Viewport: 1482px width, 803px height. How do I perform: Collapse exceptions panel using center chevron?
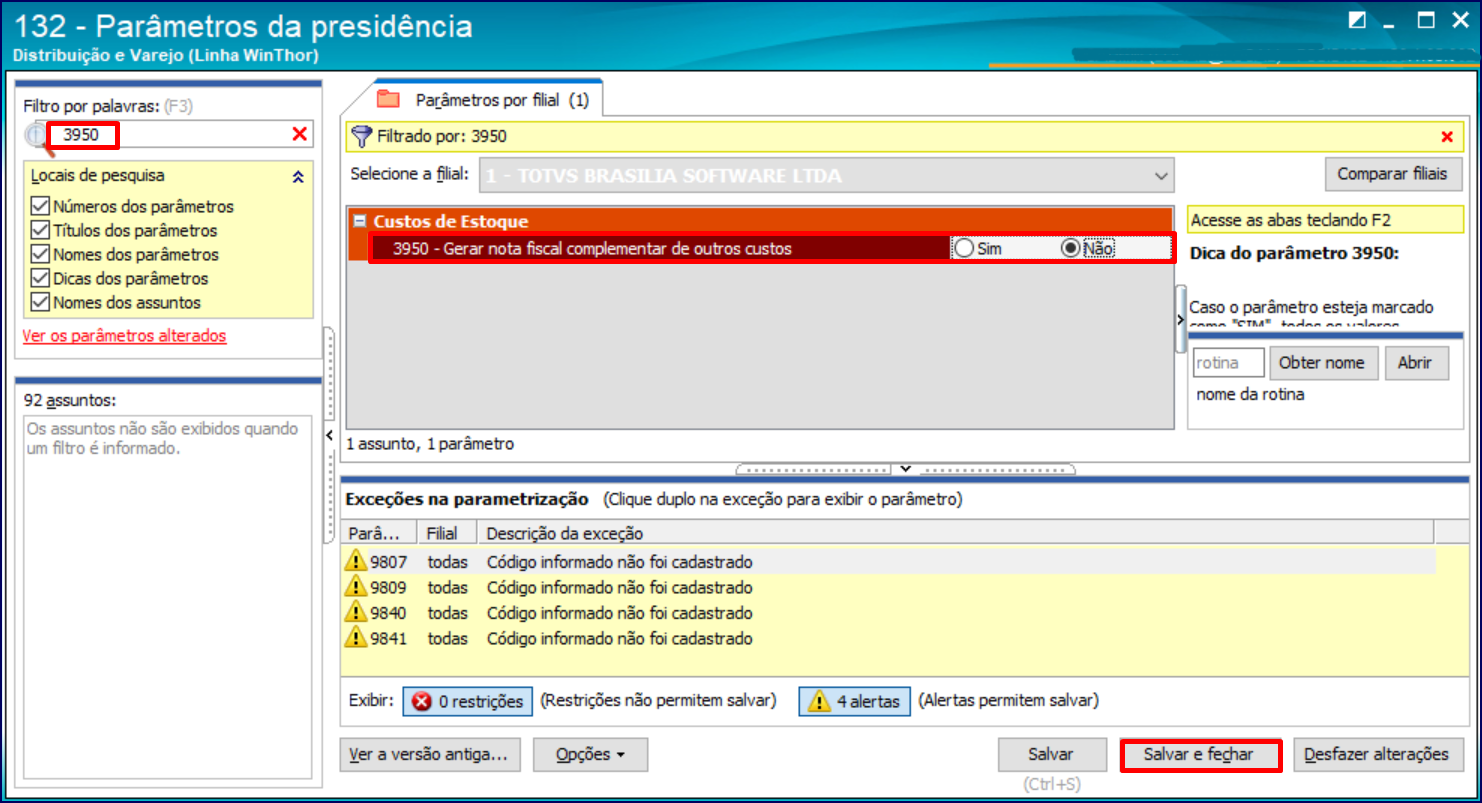click(x=905, y=468)
